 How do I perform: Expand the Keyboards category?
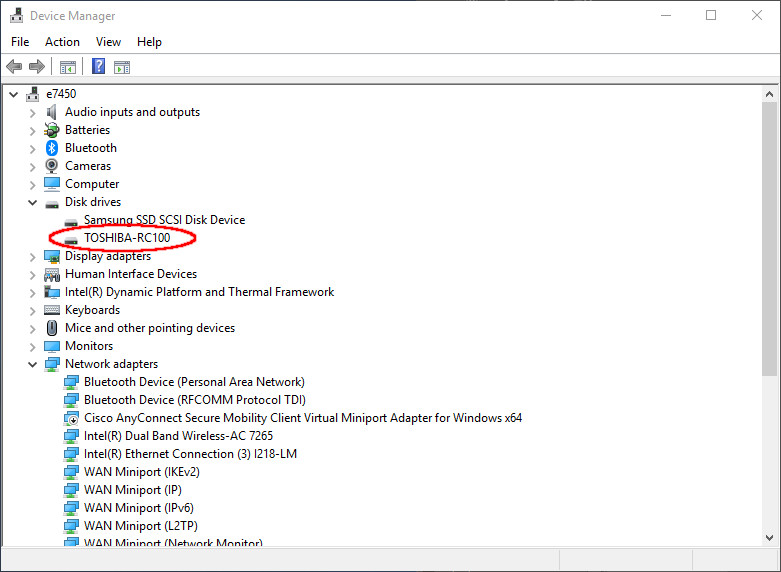33,311
